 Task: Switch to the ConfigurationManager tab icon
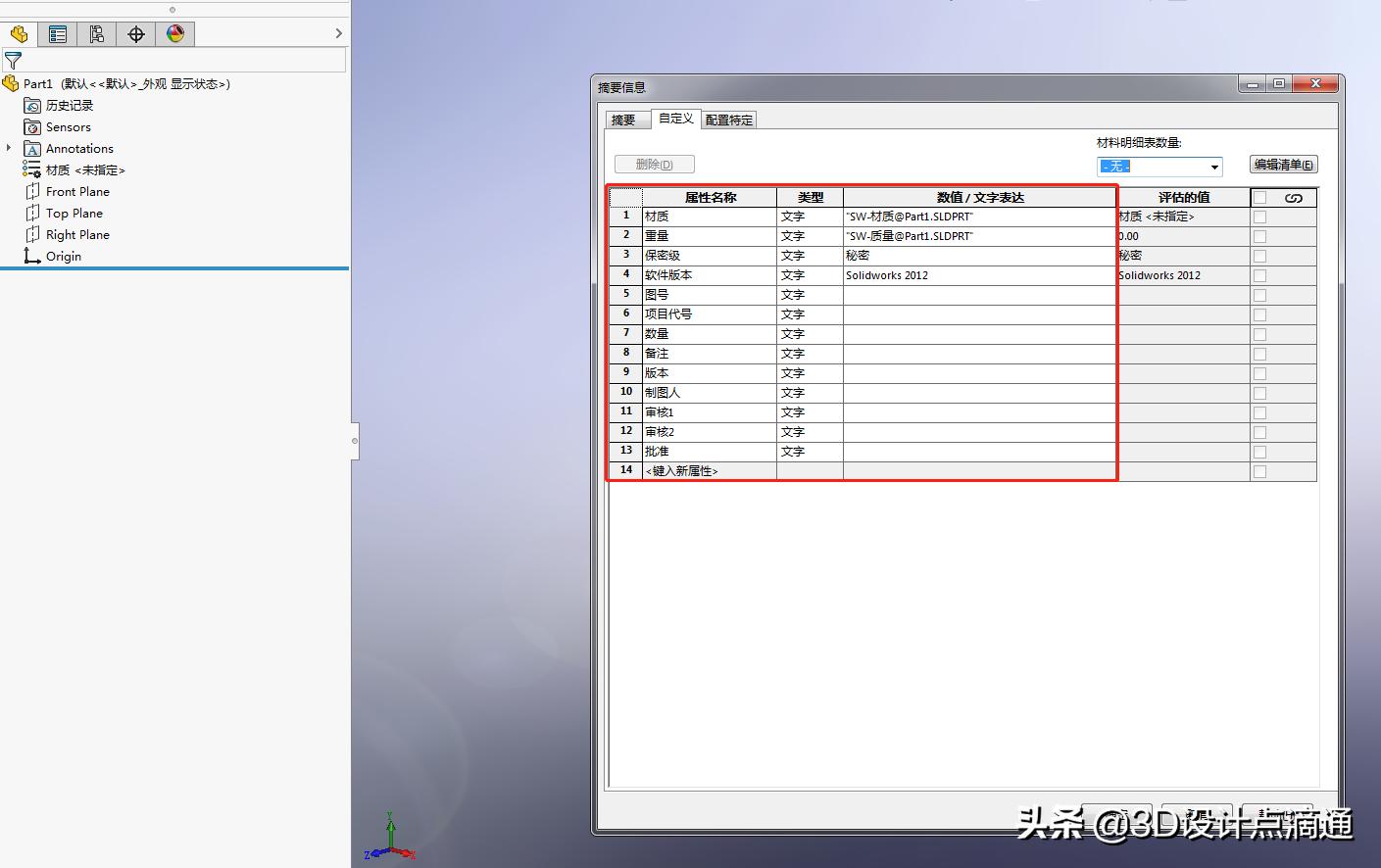click(96, 32)
